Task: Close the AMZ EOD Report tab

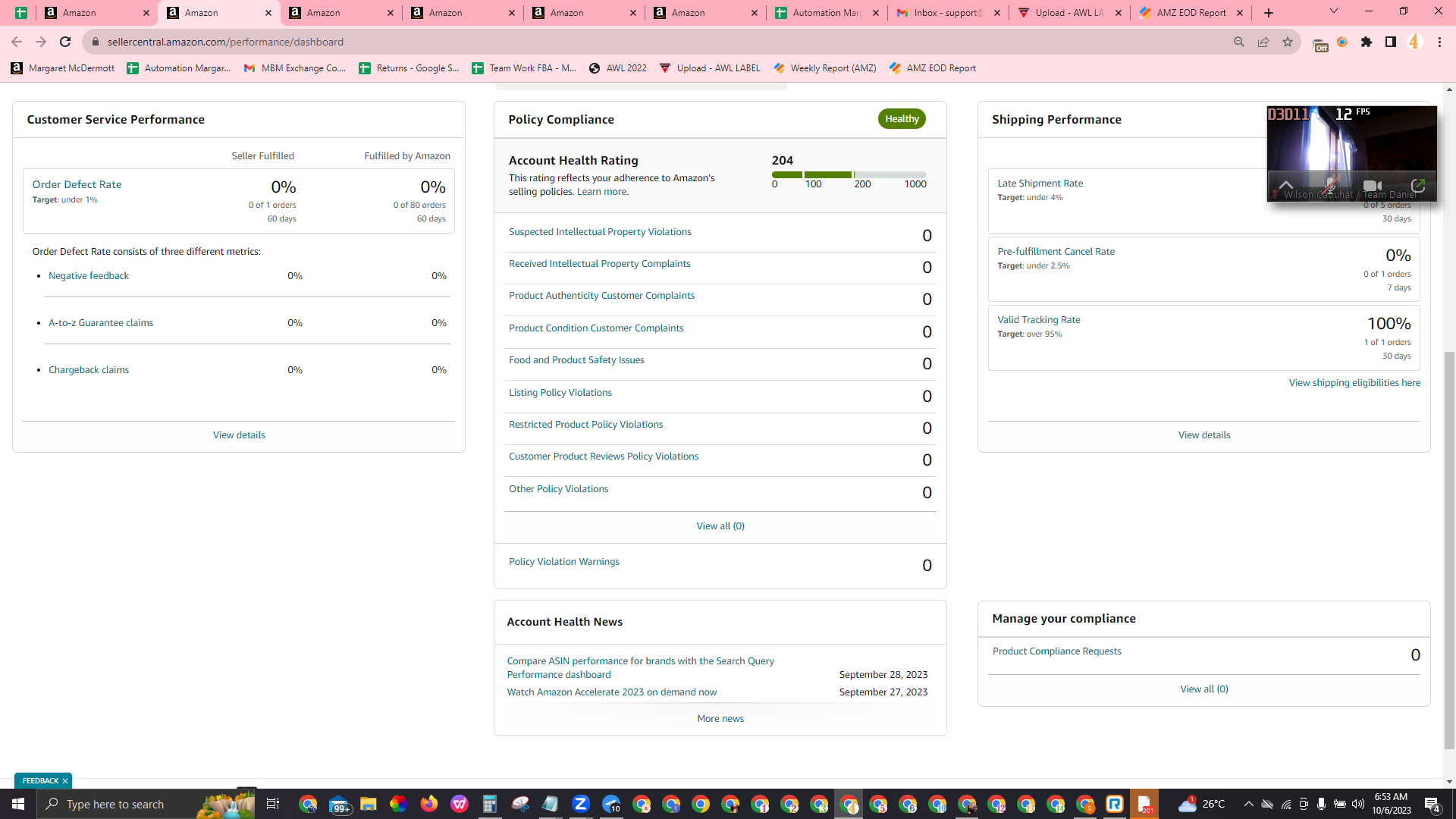Action: coord(1240,13)
